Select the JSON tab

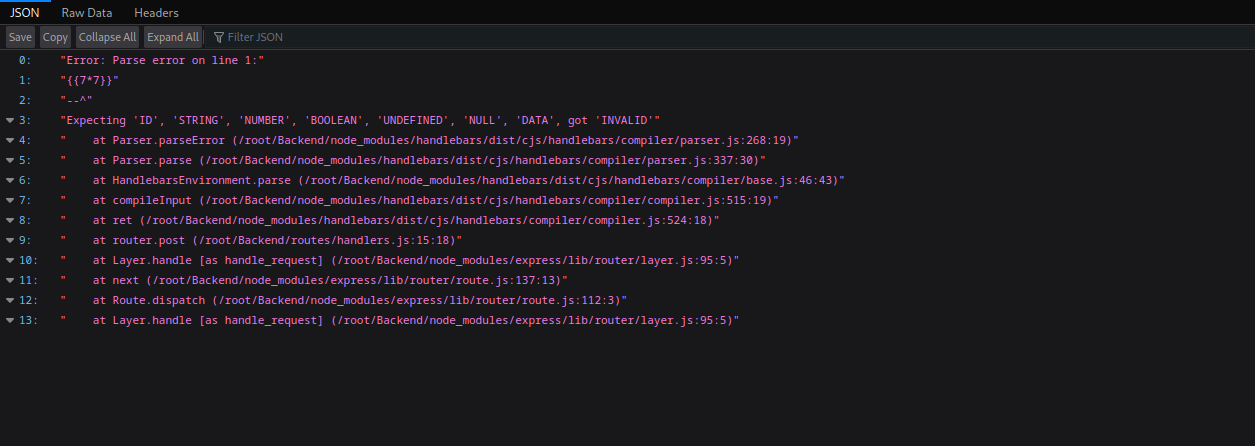(x=24, y=13)
